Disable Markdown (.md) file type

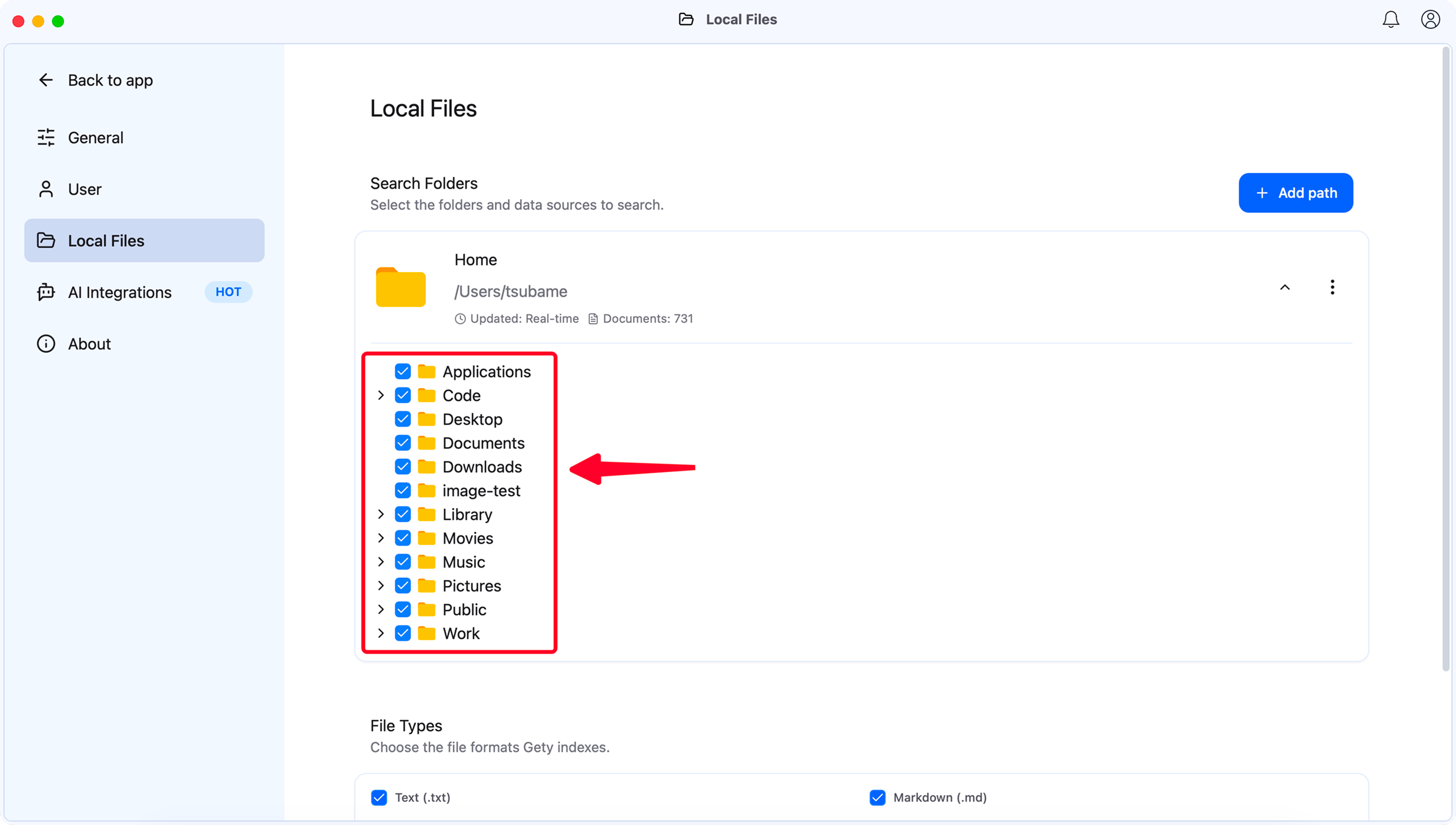click(x=877, y=797)
